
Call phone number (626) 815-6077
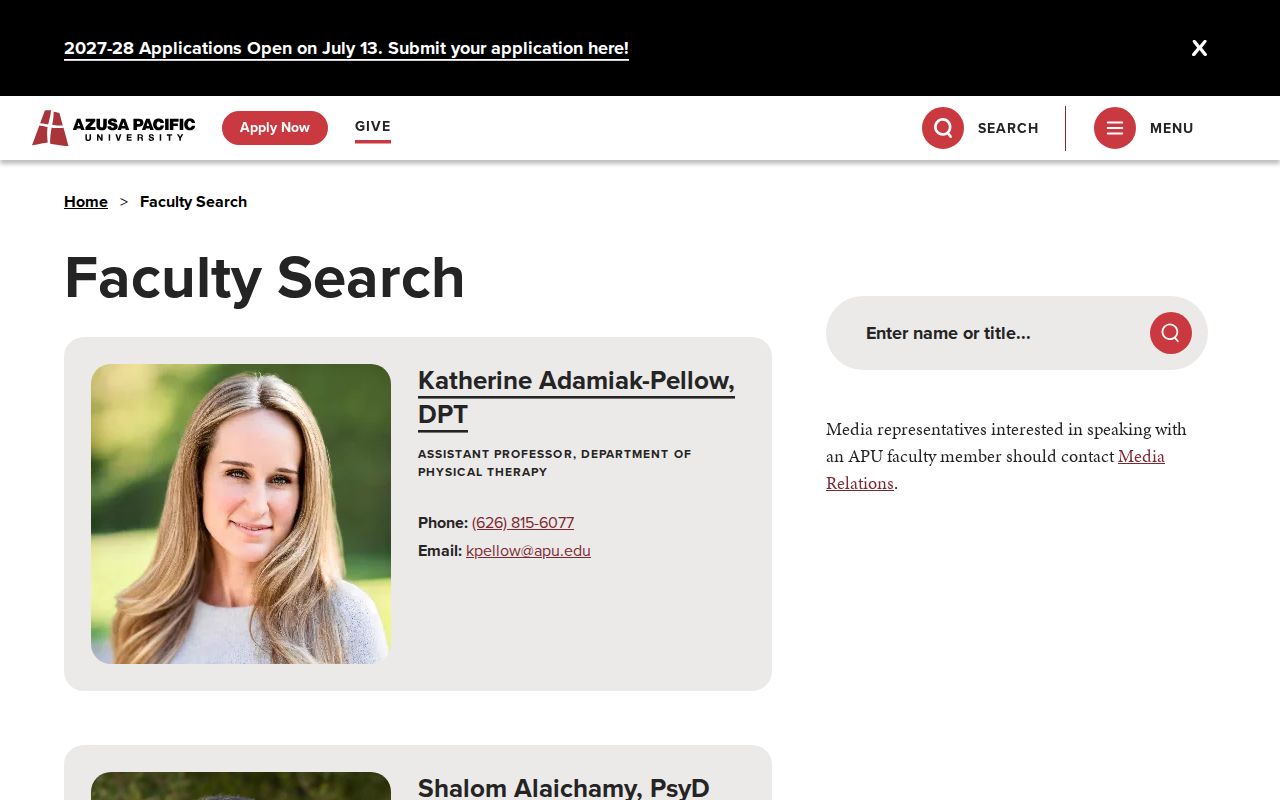coord(523,523)
